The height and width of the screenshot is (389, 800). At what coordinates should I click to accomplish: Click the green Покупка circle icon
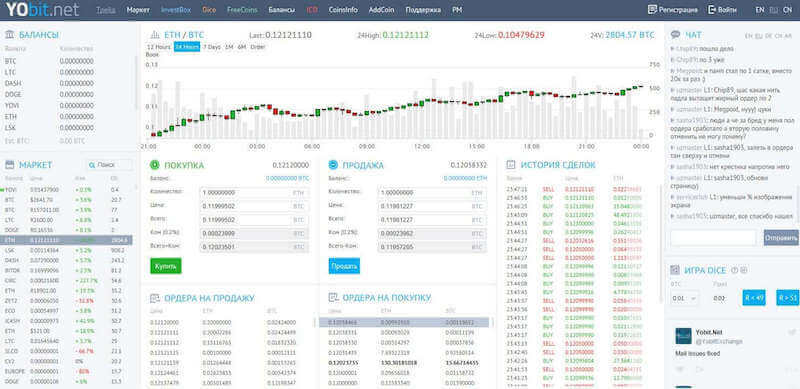[x=155, y=165]
